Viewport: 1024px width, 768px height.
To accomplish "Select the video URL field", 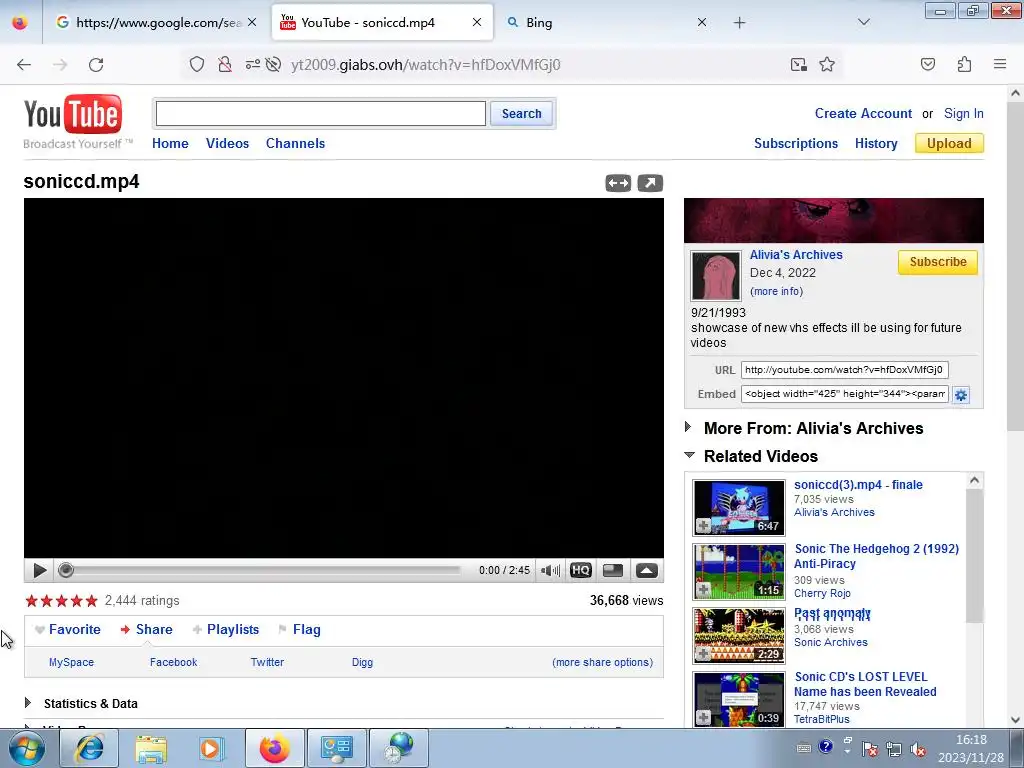I will pyautogui.click(x=844, y=370).
